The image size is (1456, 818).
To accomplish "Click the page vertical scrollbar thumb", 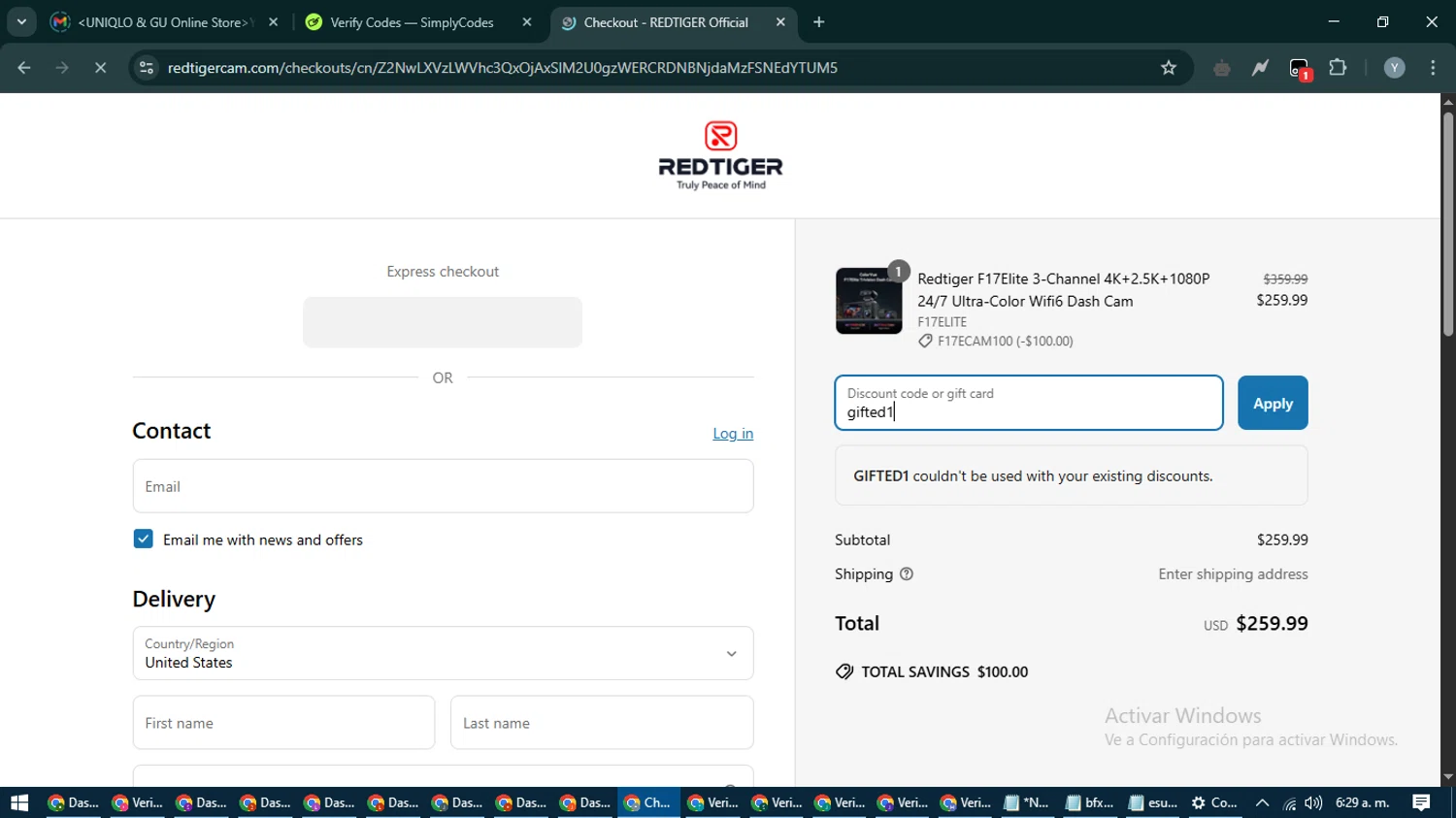I will pyautogui.click(x=1448, y=225).
